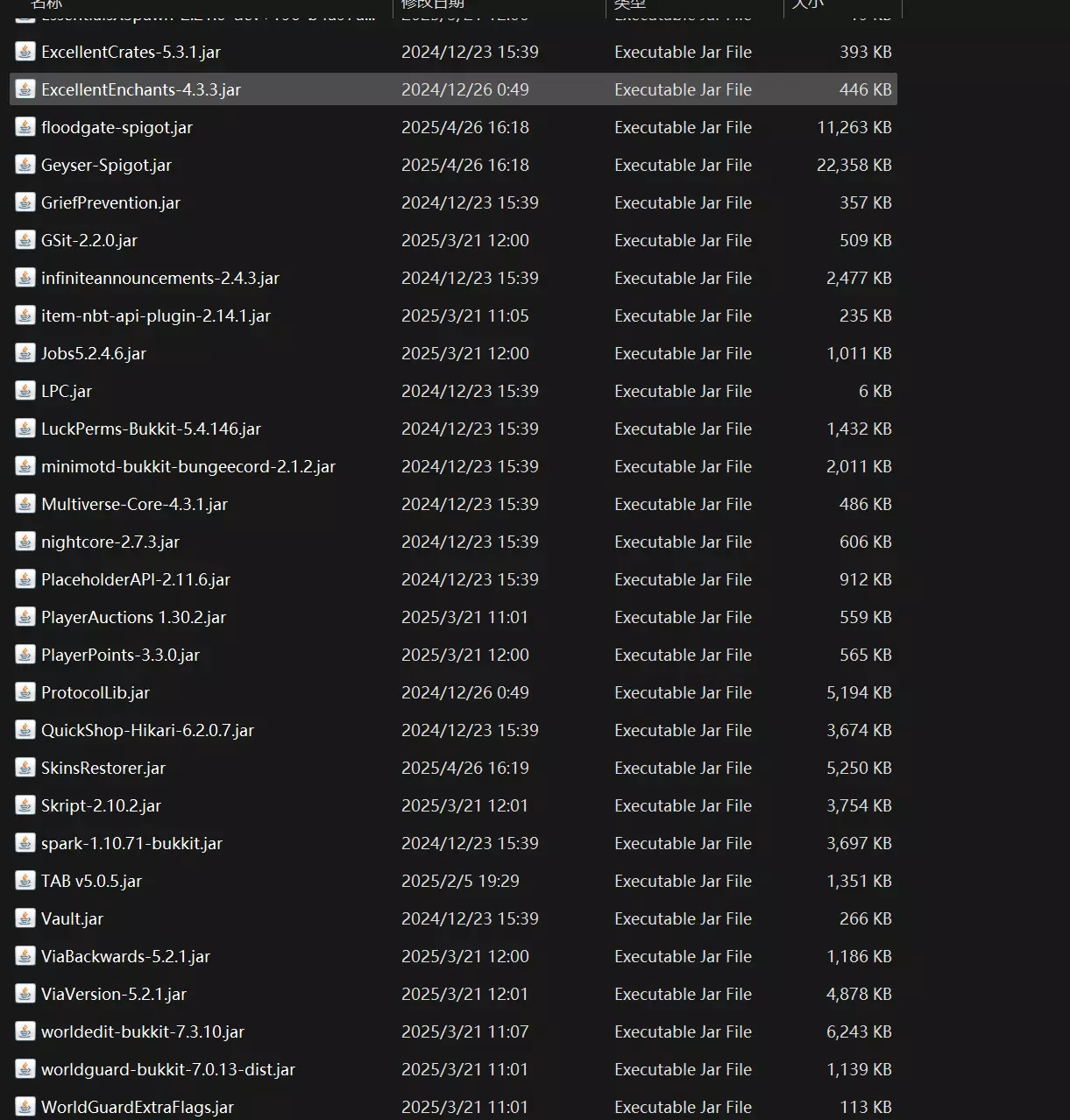
Task: Select the jar icon beside LPC.jar
Action: tap(25, 391)
